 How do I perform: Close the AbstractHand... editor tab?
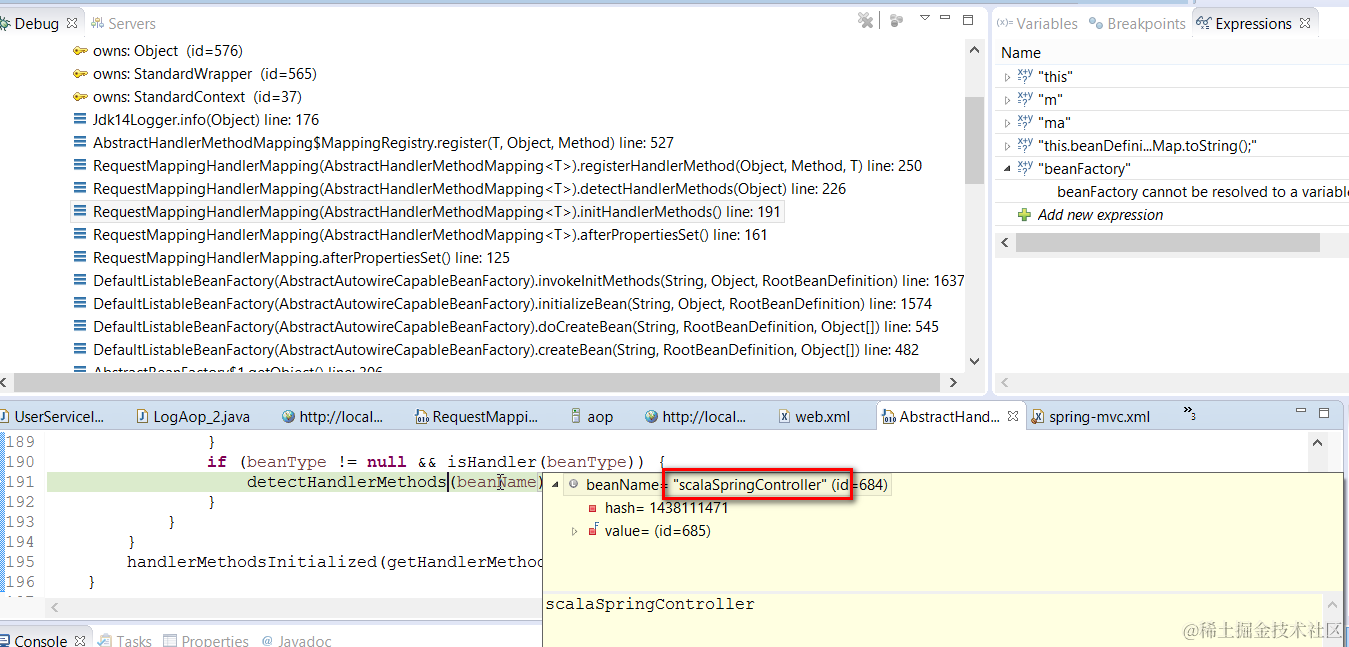(1013, 416)
